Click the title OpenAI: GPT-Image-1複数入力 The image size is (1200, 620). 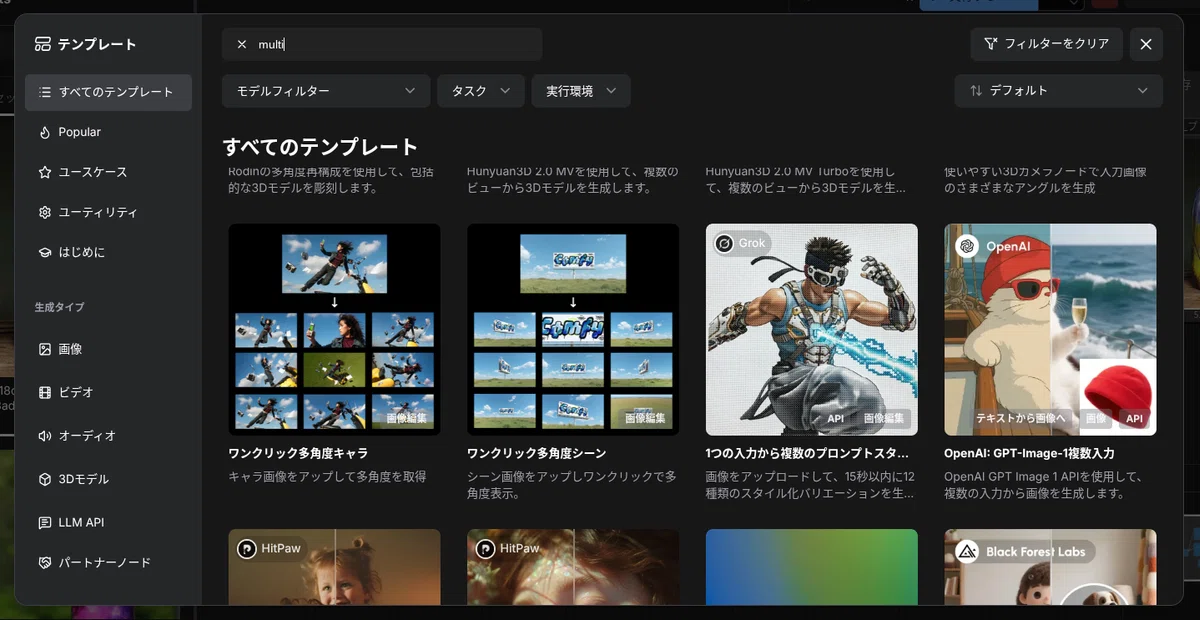tap(1029, 454)
